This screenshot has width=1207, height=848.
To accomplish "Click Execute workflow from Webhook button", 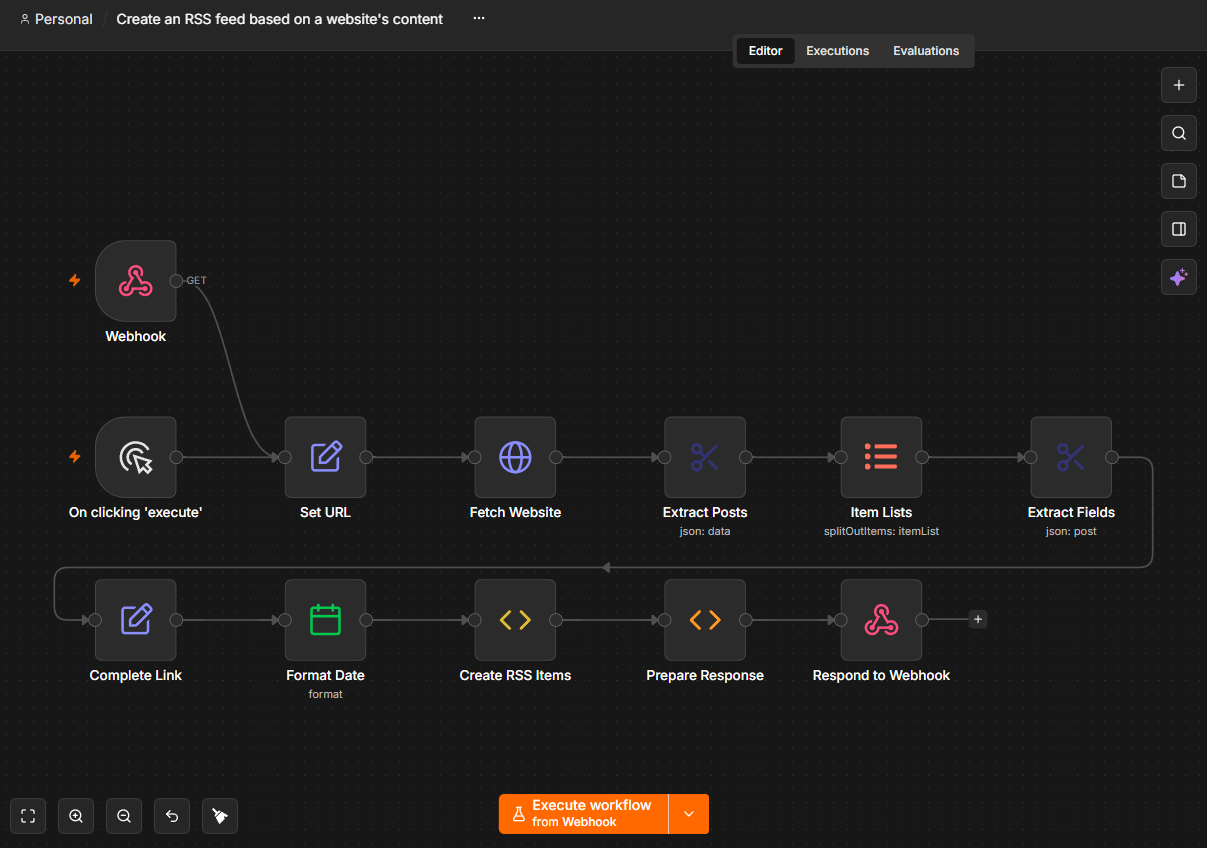I will [584, 814].
